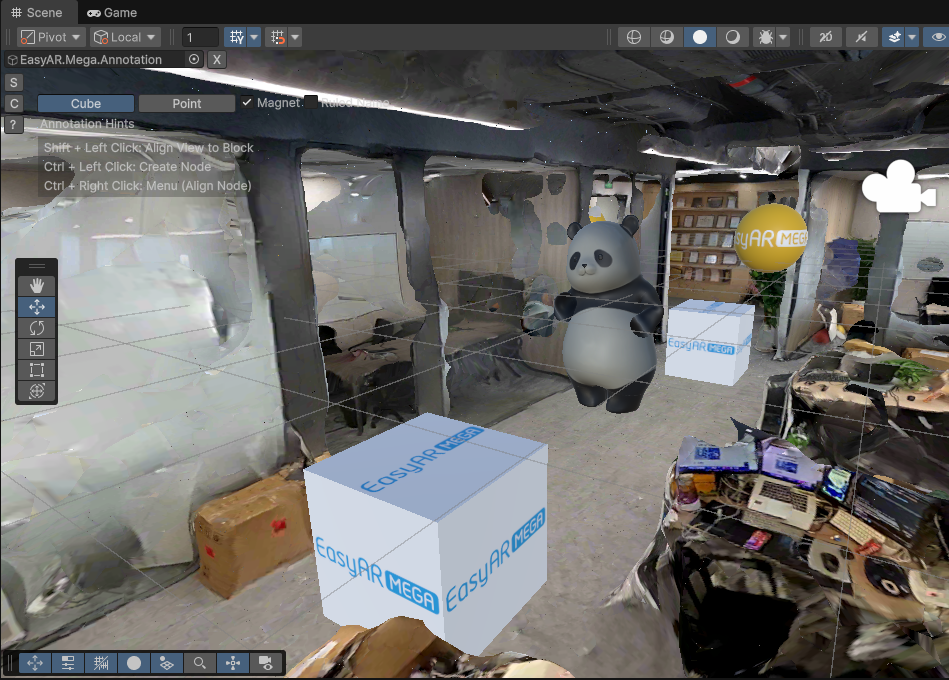The image size is (949, 680).
Task: Click the camera icon in bottom toolbar
Action: click(x=265, y=663)
